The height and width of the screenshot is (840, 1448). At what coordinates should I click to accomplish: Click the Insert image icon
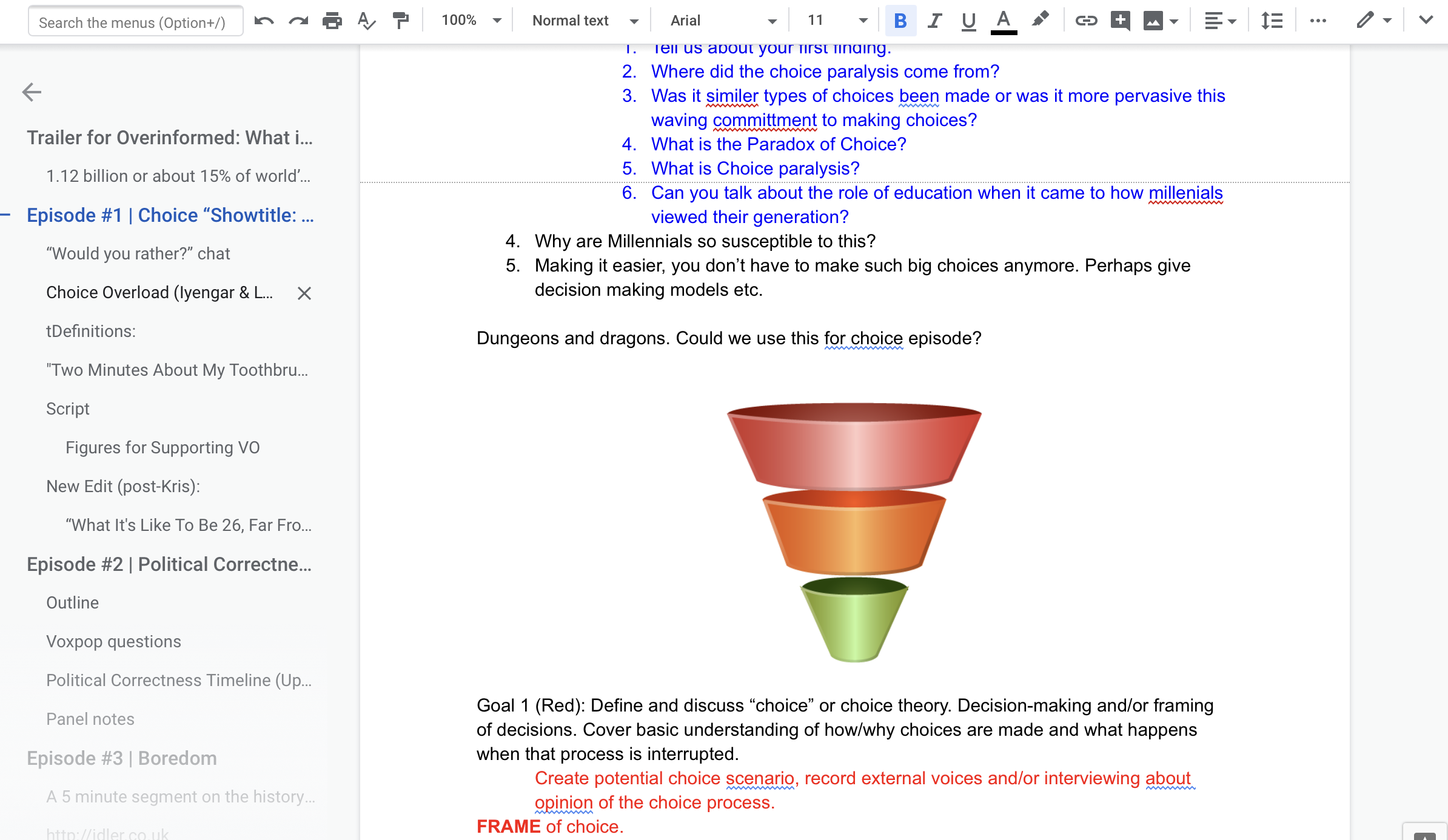1153,21
